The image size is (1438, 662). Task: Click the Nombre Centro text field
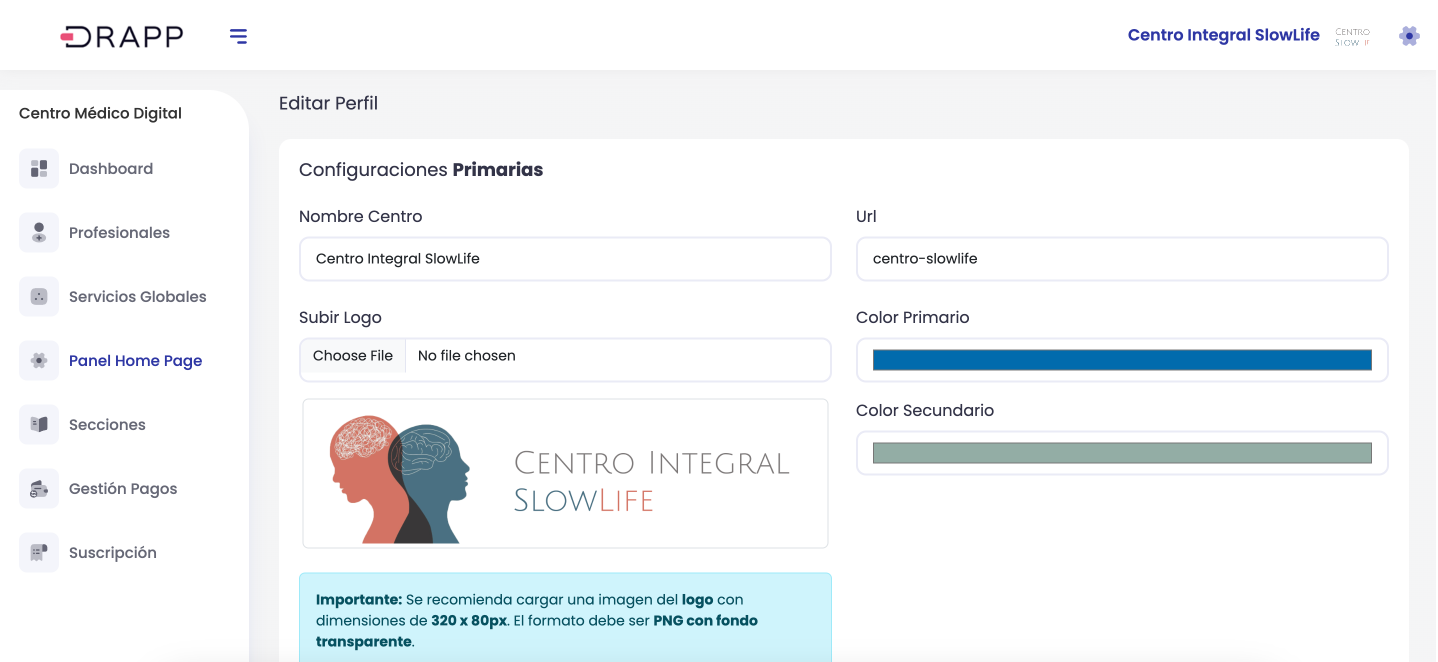565,259
